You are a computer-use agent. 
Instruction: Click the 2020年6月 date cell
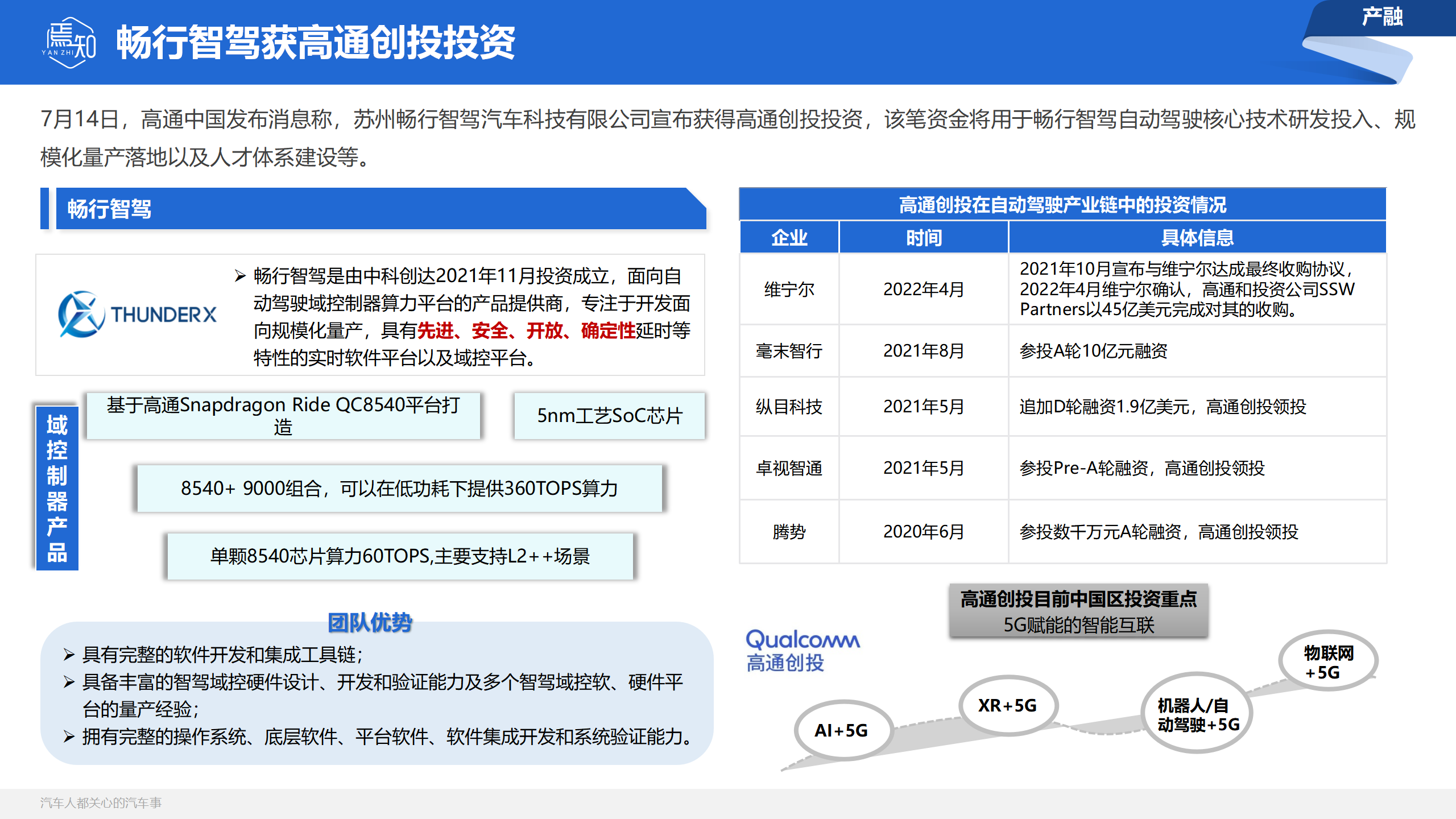point(924,532)
